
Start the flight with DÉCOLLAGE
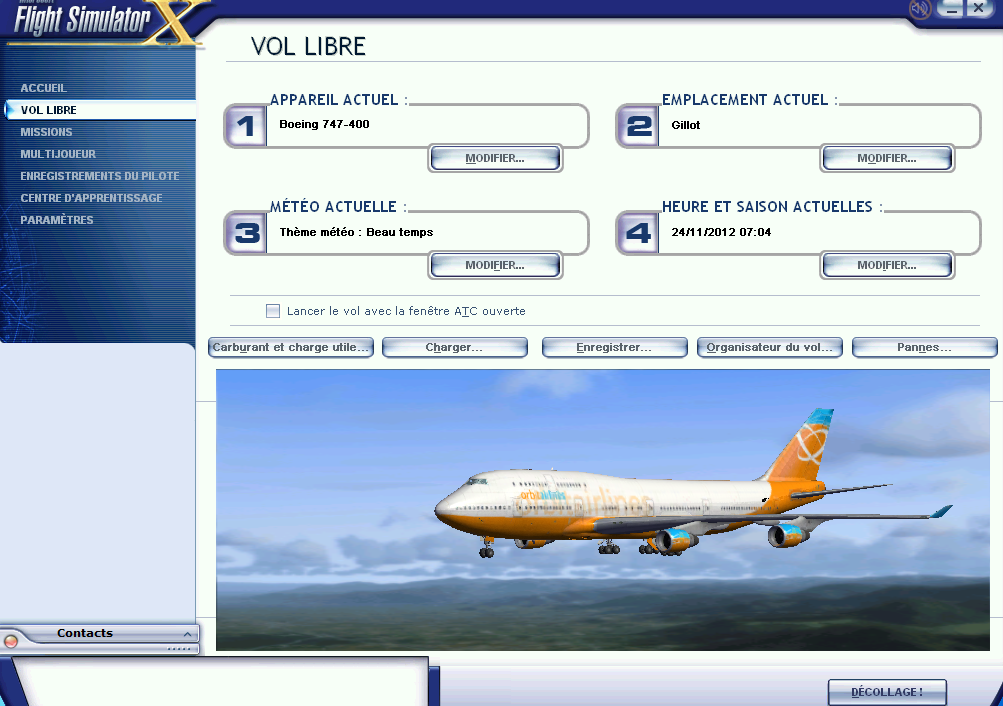point(887,692)
